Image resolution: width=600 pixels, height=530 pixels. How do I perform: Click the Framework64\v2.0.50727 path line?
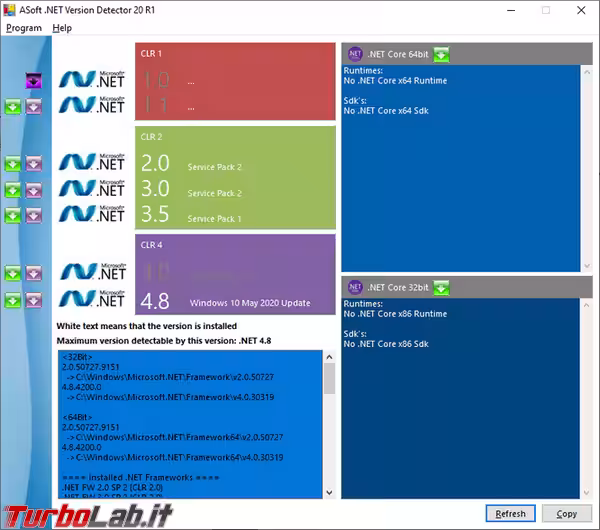(175, 437)
